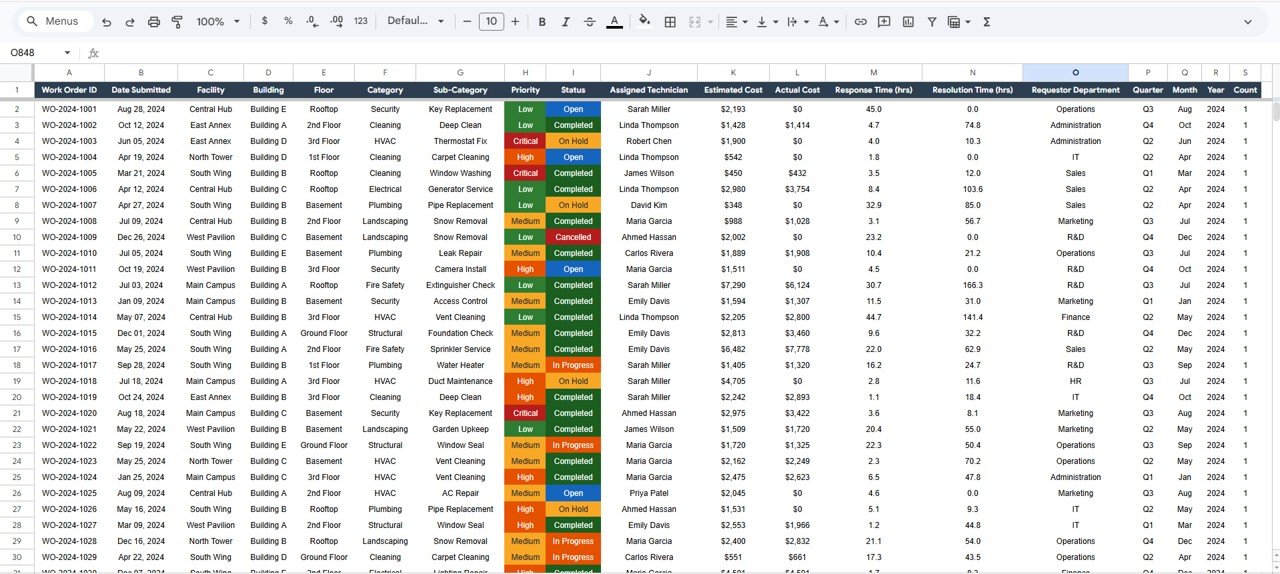Toggle strikethrough formatting
Viewport: 1280px width, 574px height.
pos(589,21)
